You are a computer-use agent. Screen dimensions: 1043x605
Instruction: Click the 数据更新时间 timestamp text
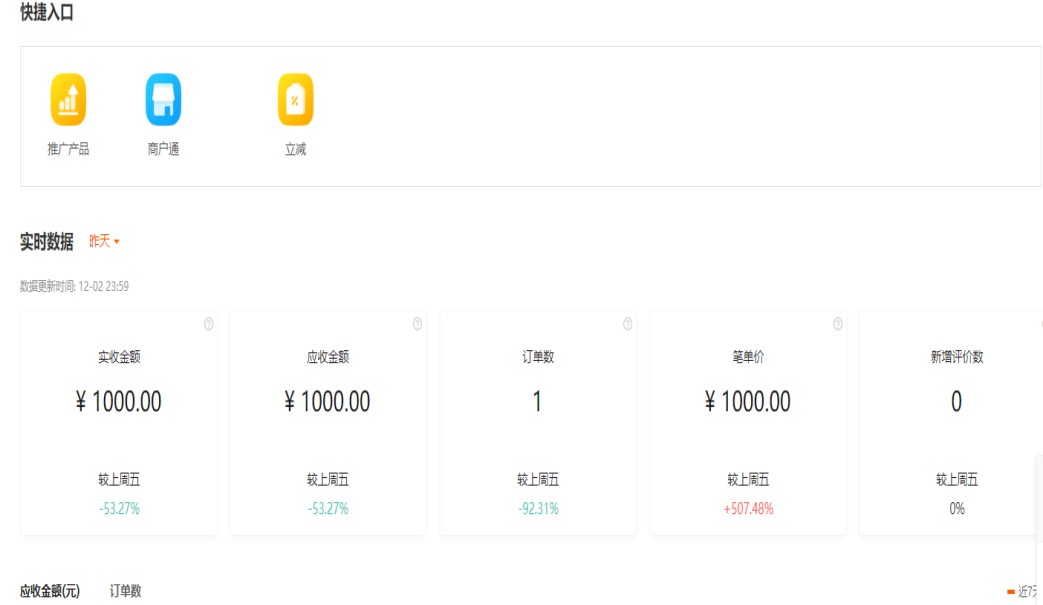74,287
